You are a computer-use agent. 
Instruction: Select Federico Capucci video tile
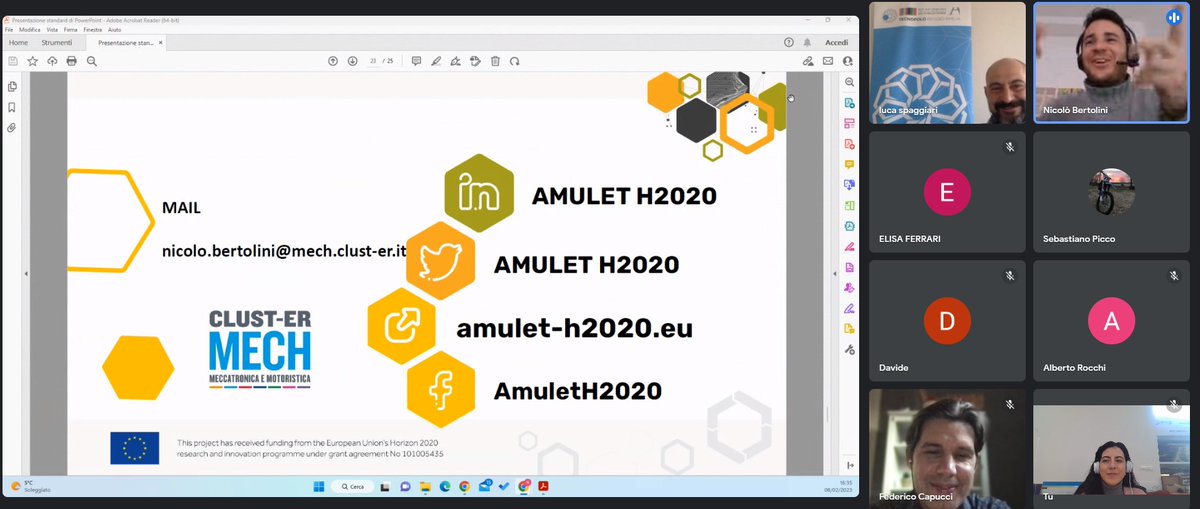coord(947,450)
